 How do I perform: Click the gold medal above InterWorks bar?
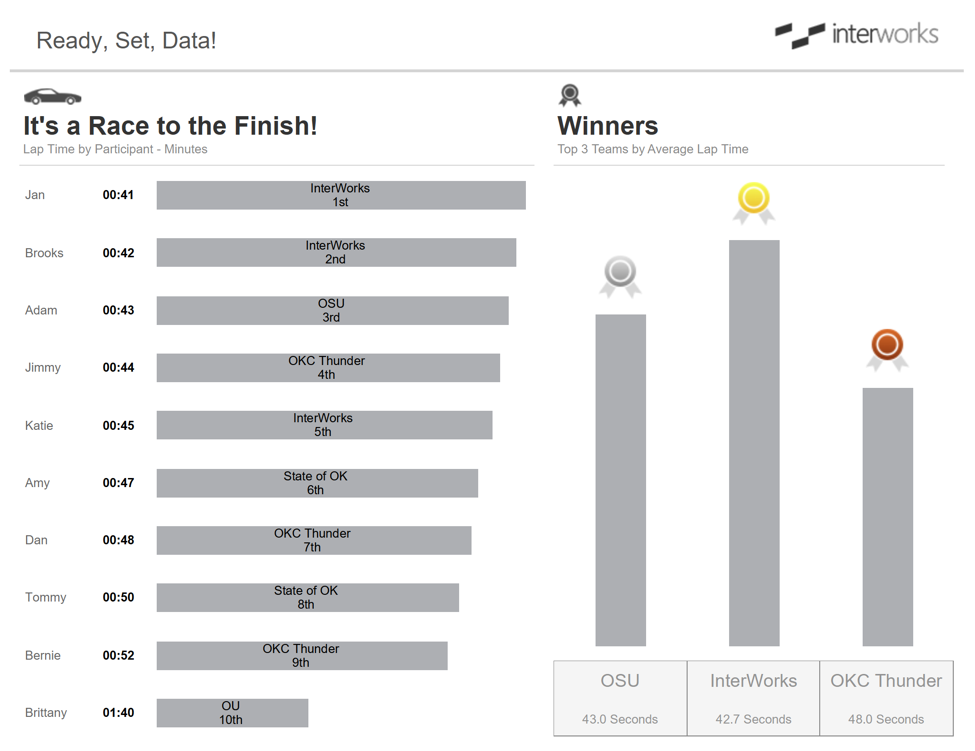coord(754,203)
